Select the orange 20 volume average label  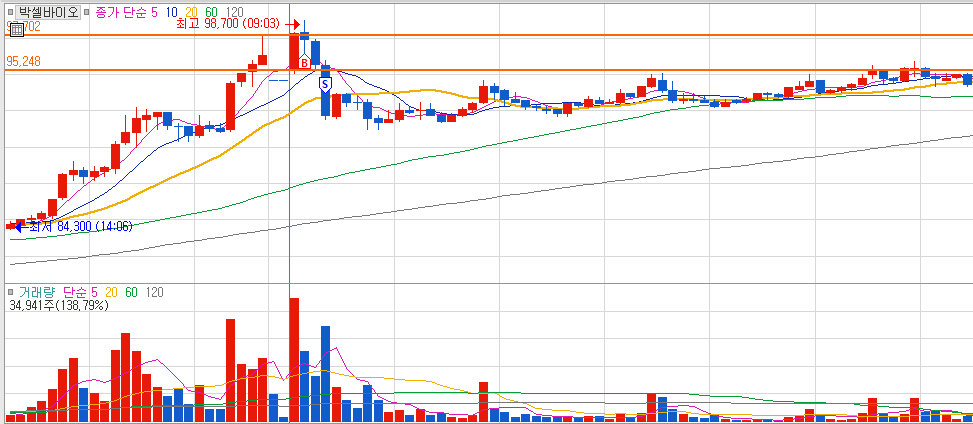[111, 292]
